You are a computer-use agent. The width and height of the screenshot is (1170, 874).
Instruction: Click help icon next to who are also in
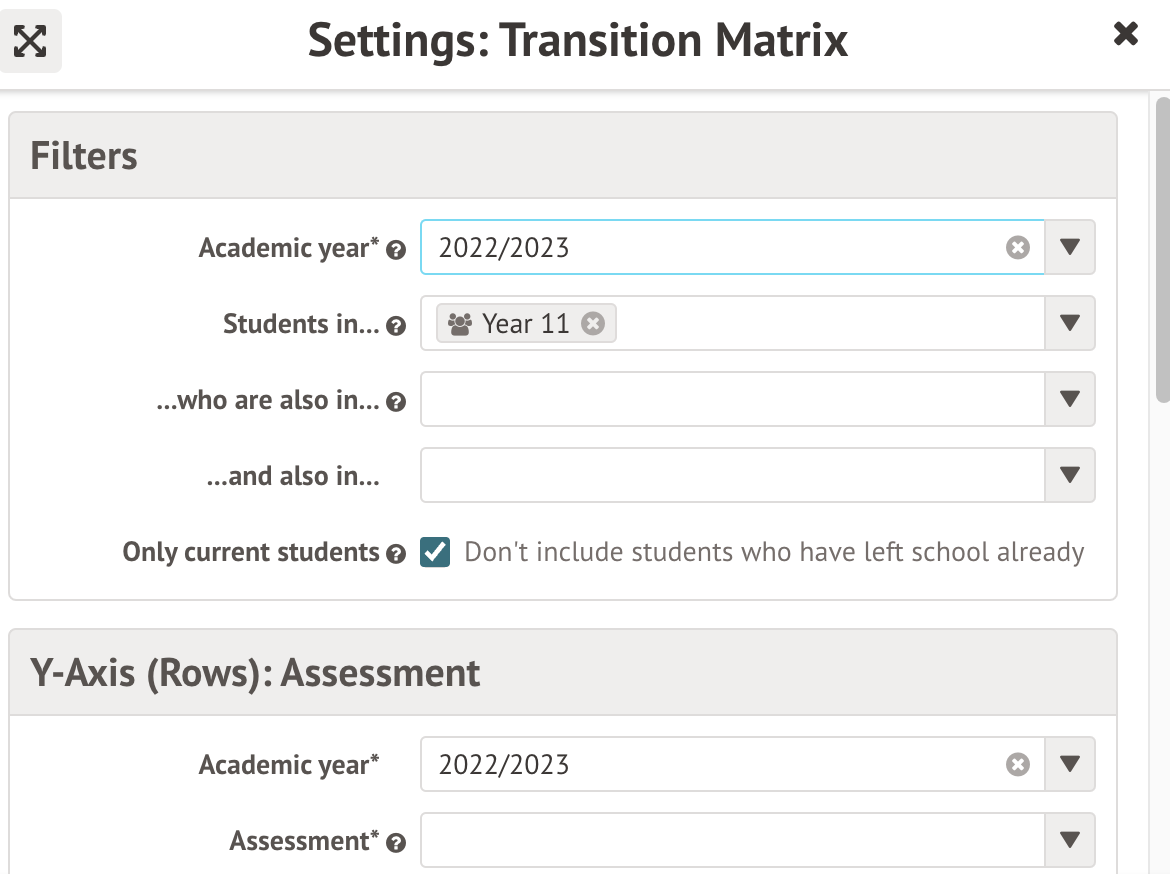396,403
